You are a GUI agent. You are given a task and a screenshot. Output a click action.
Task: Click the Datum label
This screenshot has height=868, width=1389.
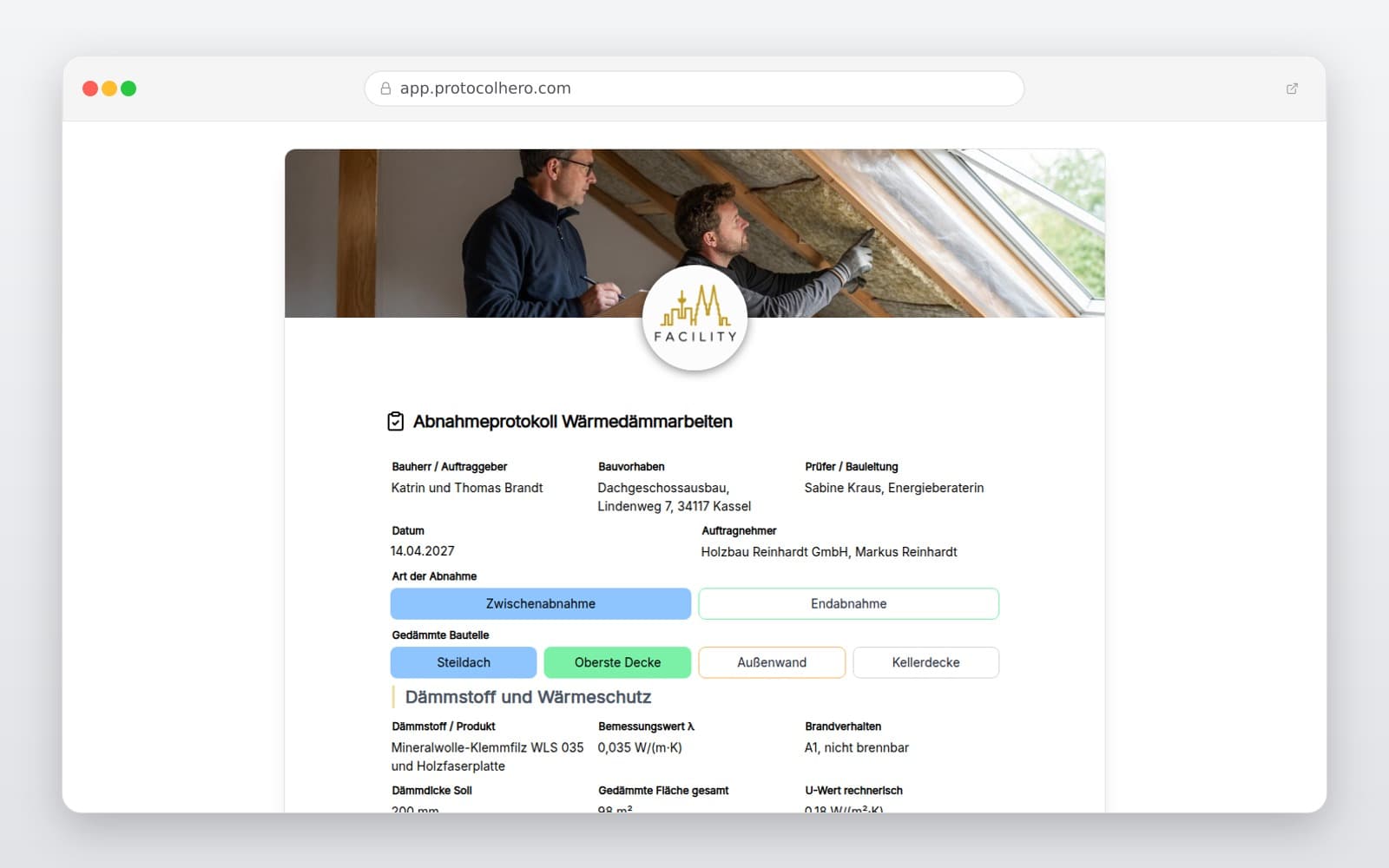pyautogui.click(x=408, y=530)
